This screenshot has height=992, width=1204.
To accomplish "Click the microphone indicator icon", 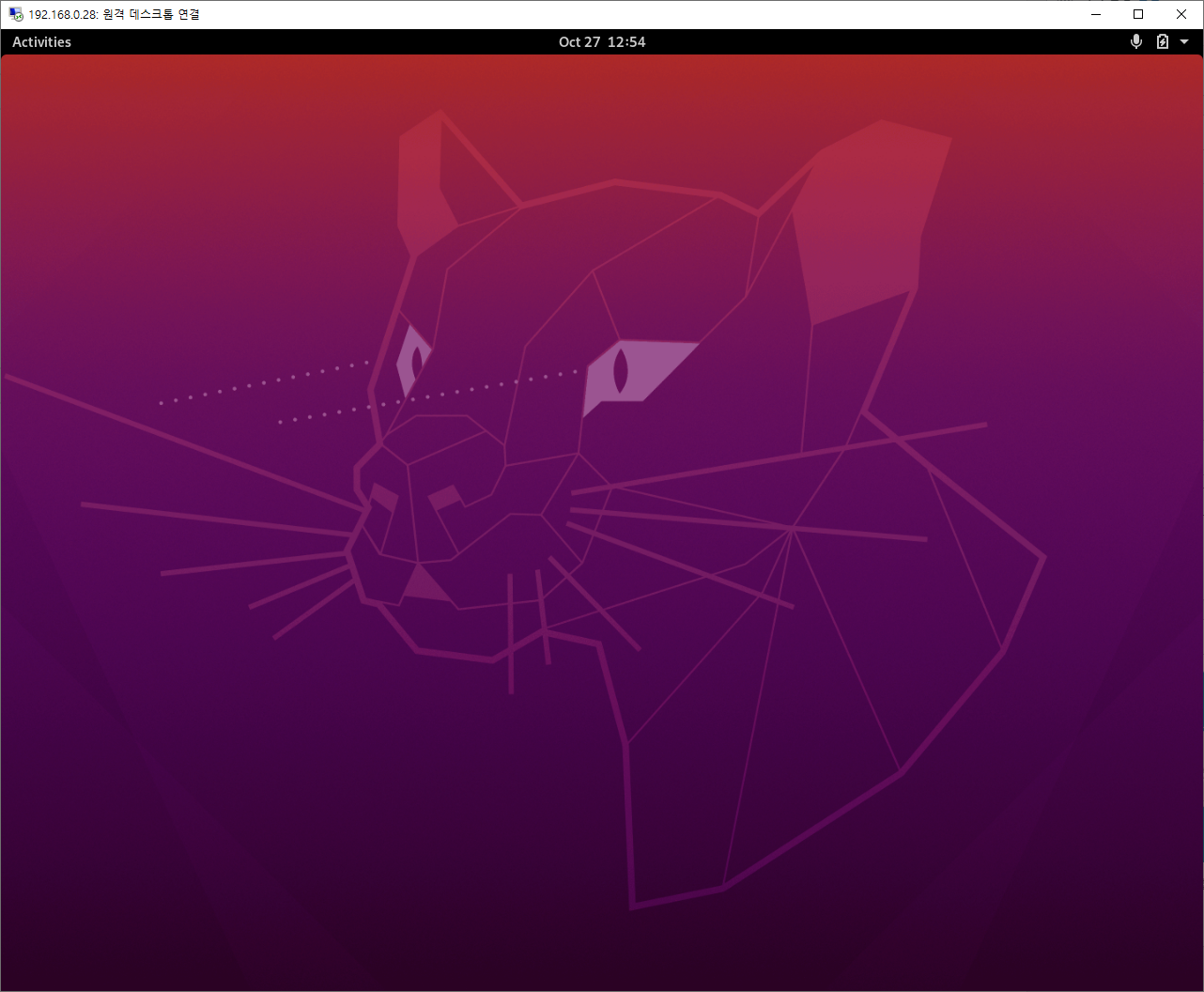I will click(1136, 41).
